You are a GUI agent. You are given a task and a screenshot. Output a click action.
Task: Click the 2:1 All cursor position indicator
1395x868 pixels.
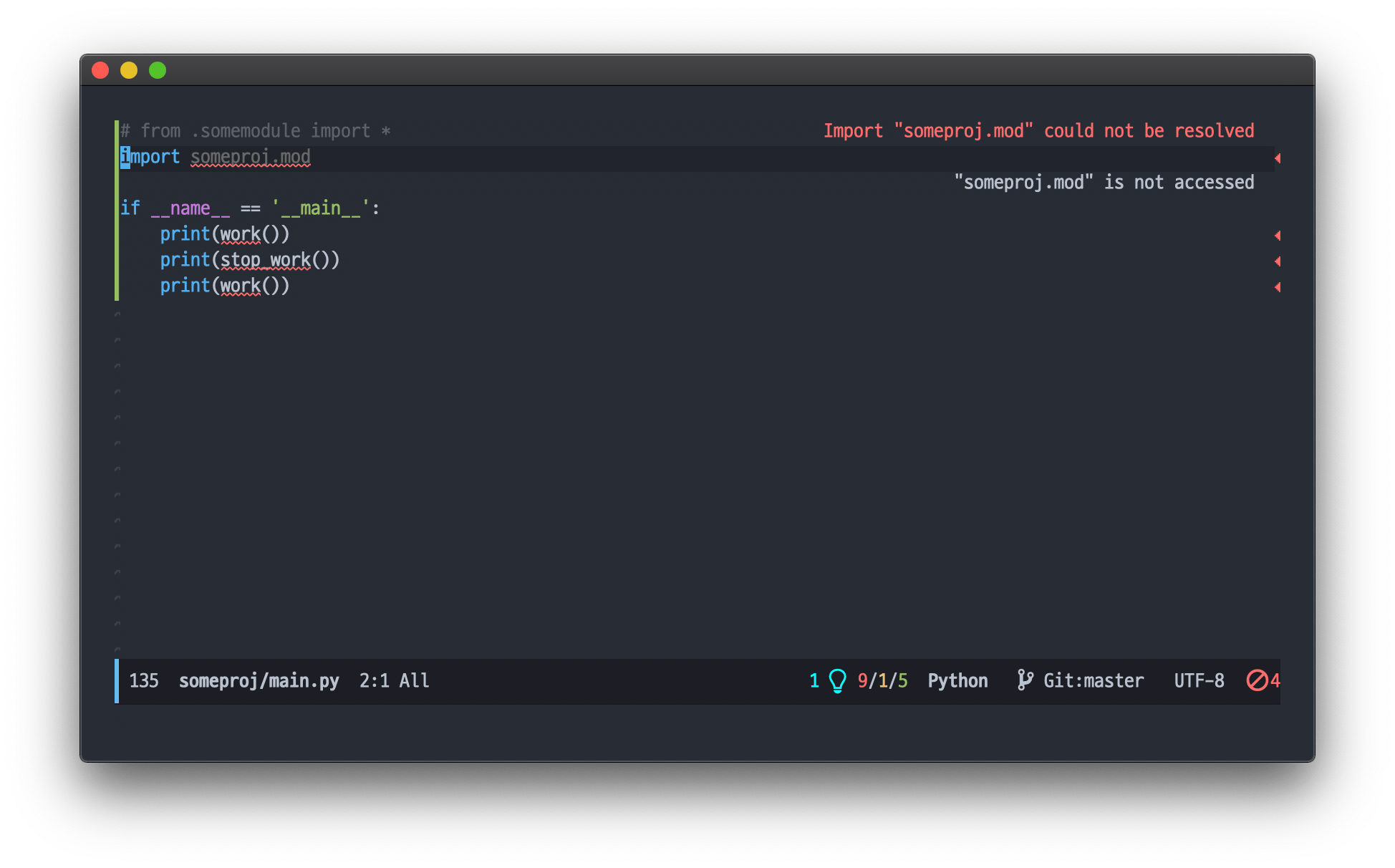[x=394, y=680]
